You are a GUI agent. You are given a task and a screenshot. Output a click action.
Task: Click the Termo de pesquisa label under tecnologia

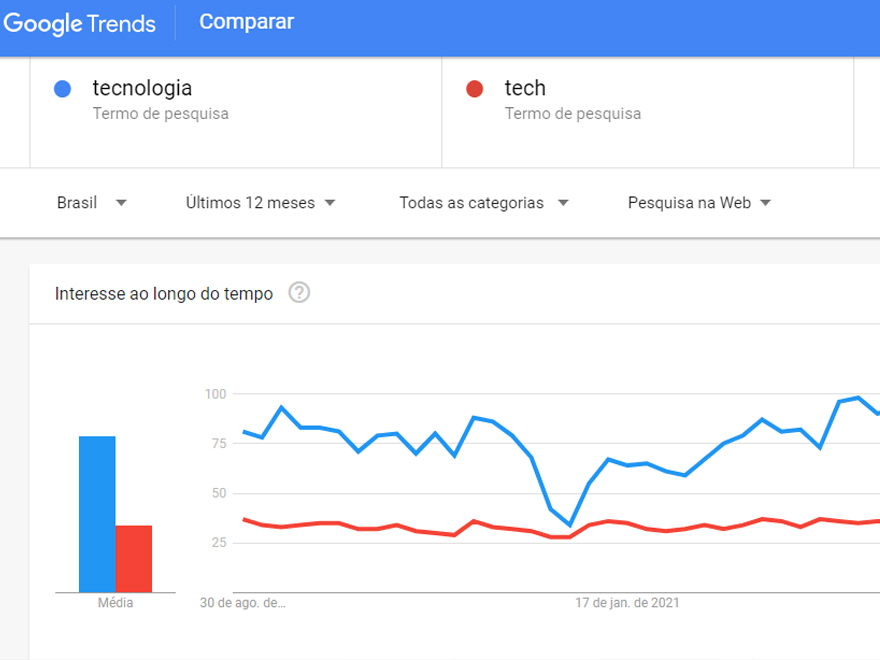[155, 113]
